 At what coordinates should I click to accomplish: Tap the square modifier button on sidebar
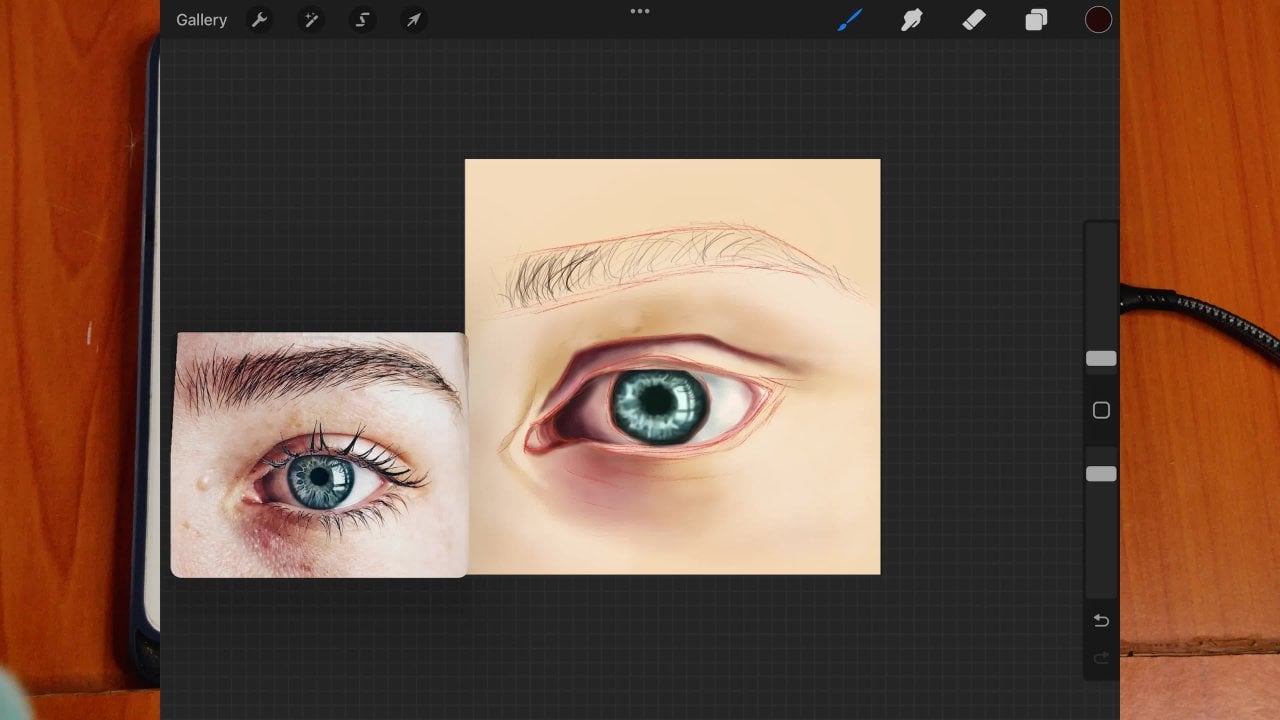(1101, 411)
